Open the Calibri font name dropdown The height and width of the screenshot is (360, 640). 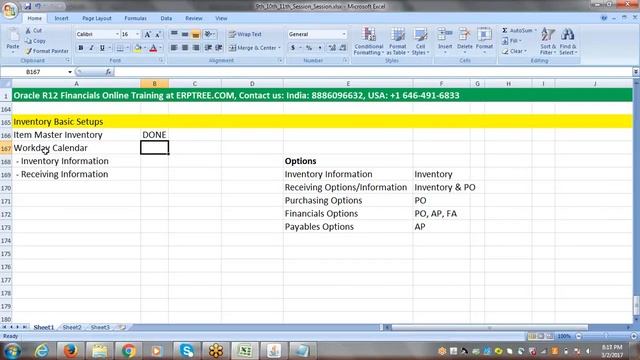point(117,35)
